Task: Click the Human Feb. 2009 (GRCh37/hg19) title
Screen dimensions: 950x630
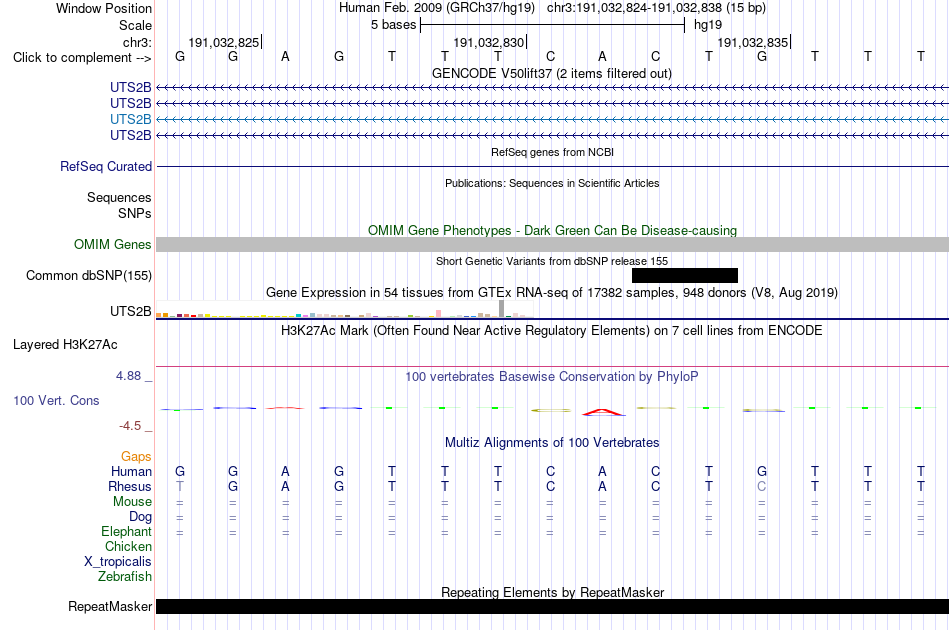Action: click(x=437, y=8)
